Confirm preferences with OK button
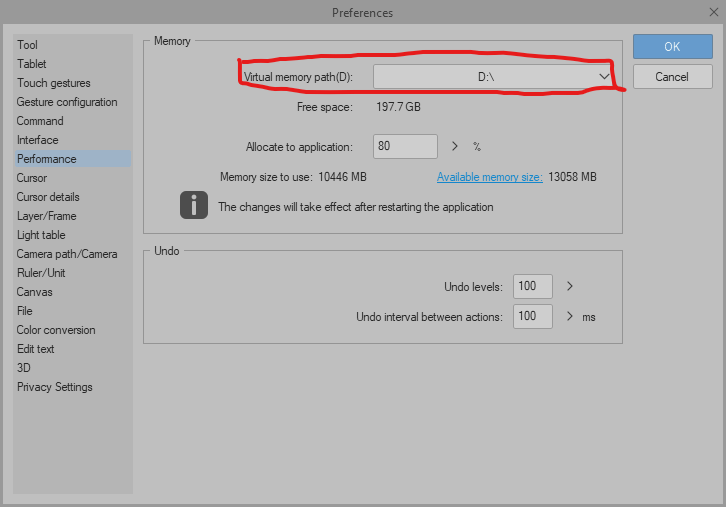The height and width of the screenshot is (507, 726). click(672, 46)
